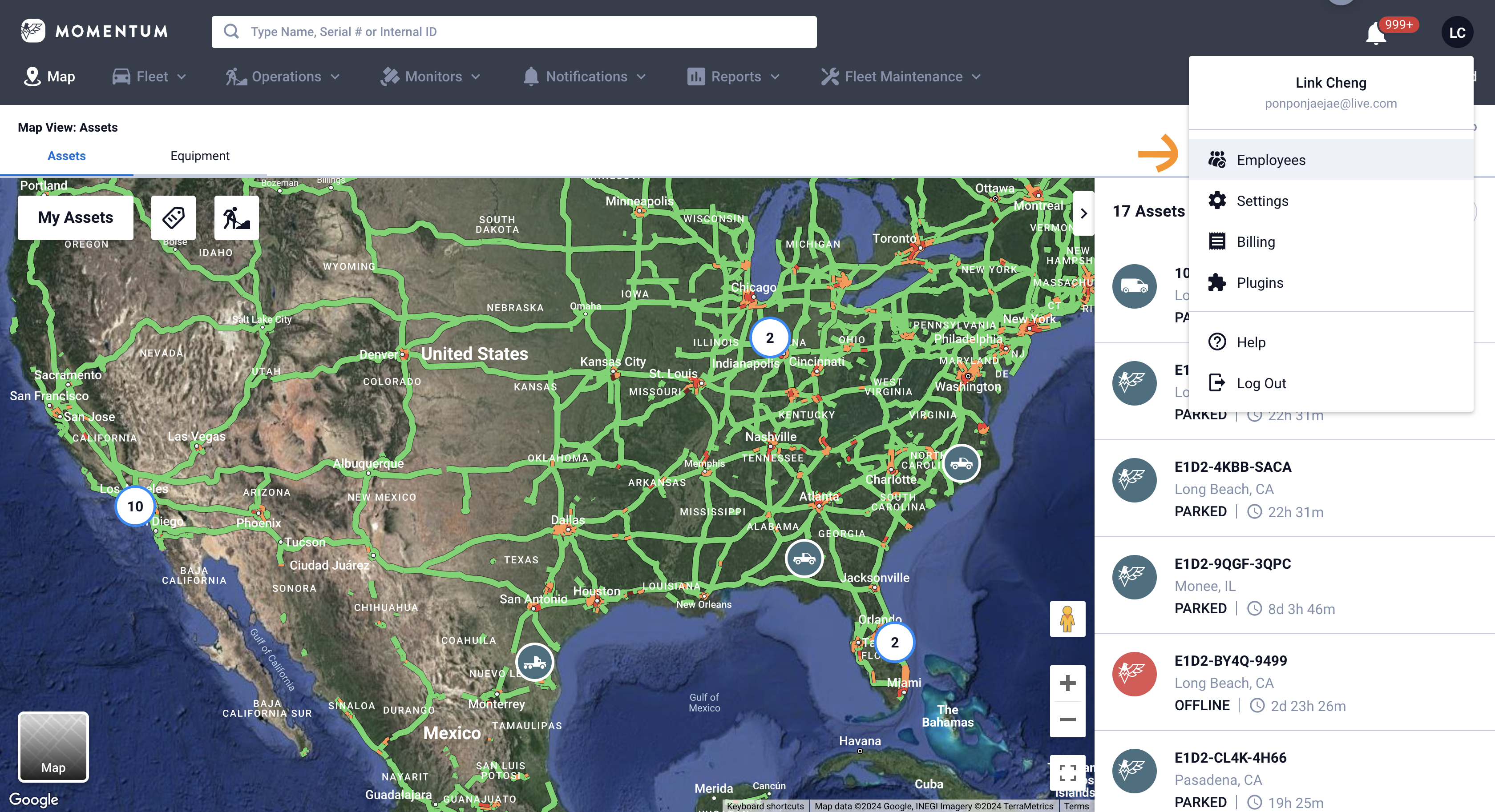Click the LC user avatar

1457,32
